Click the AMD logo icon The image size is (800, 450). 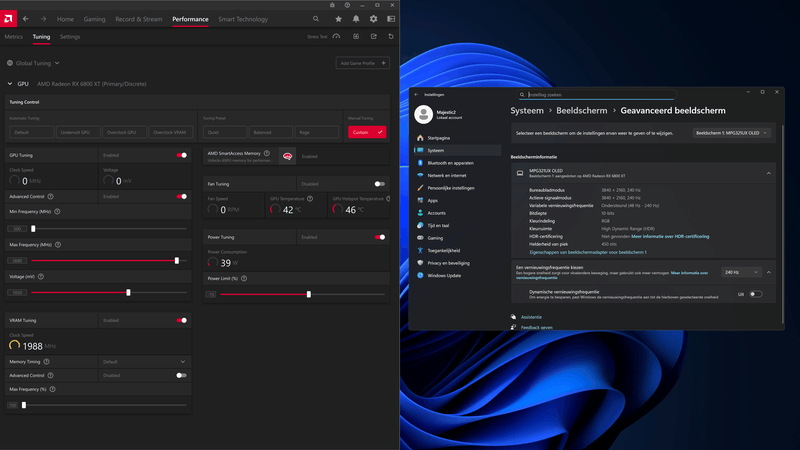pyautogui.click(x=10, y=19)
